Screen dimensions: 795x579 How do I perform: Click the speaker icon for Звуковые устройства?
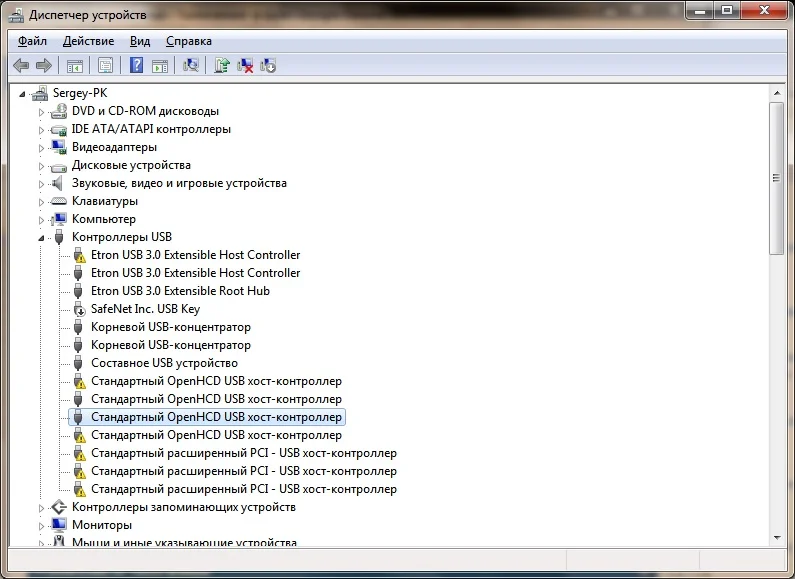click(58, 183)
